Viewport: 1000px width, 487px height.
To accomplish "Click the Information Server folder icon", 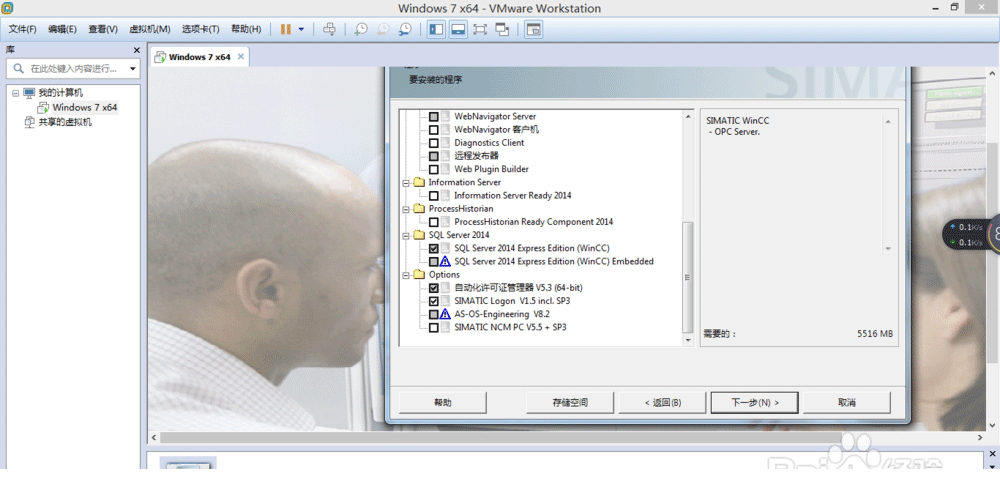I will [x=418, y=182].
